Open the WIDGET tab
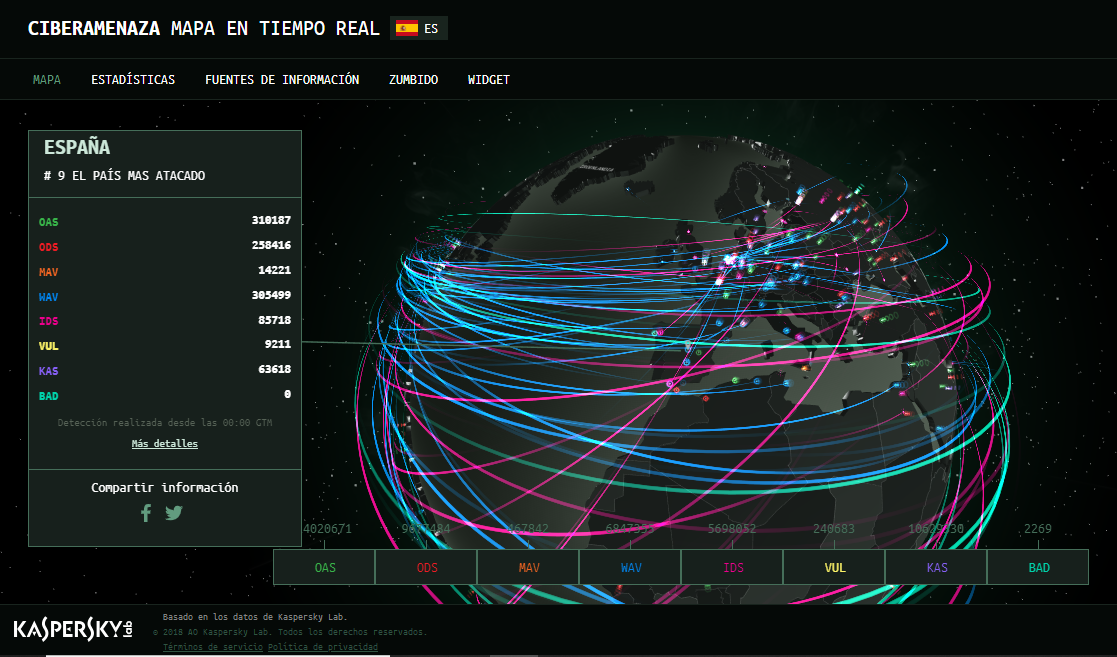 489,80
